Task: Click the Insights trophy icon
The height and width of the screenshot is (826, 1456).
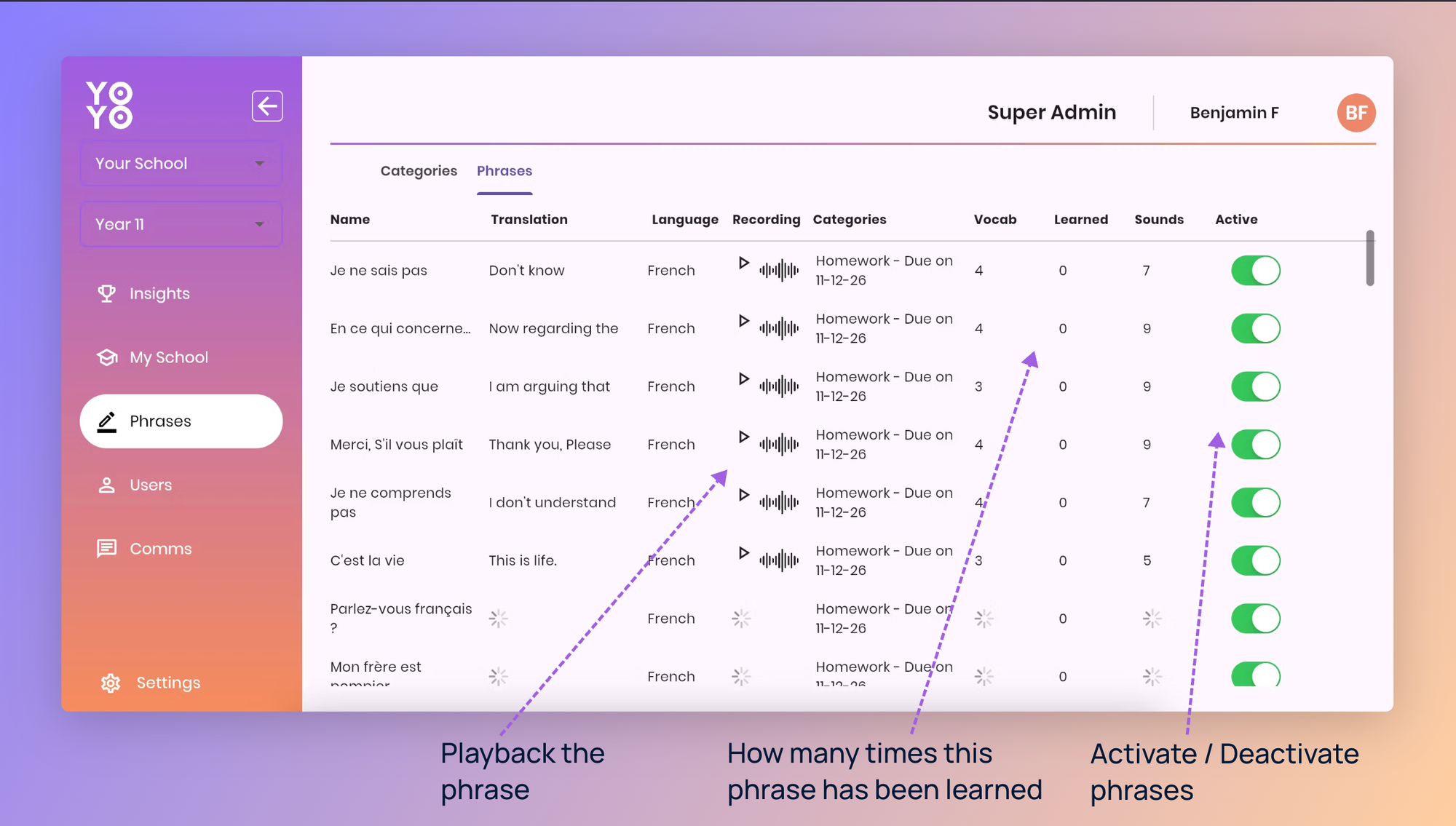Action: (x=107, y=293)
